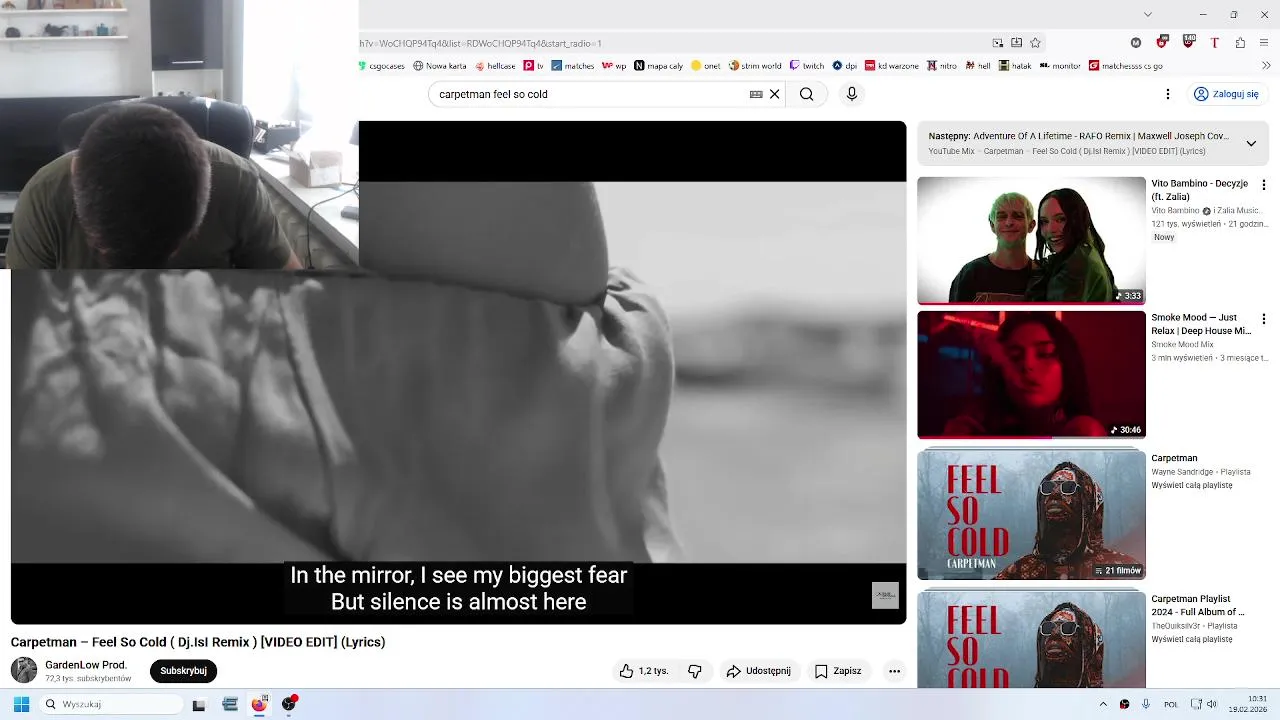The width and height of the screenshot is (1280, 720).
Task: Expand the Następny playlist mix panel
Action: click(1250, 143)
